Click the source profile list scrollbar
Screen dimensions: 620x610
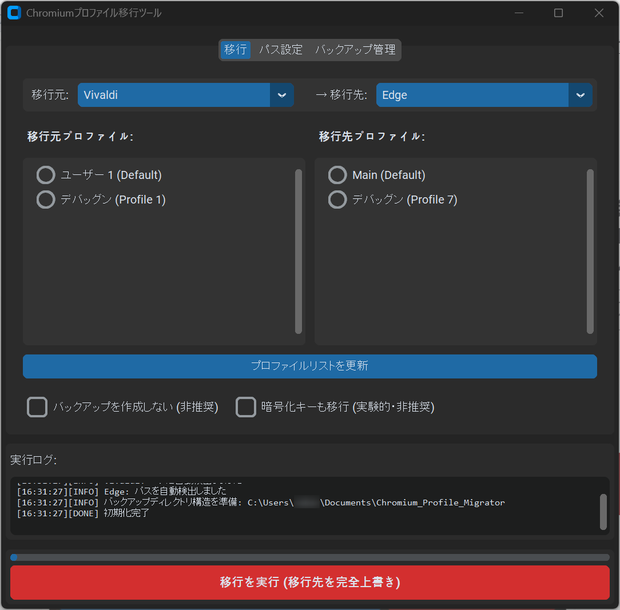pyautogui.click(x=299, y=251)
